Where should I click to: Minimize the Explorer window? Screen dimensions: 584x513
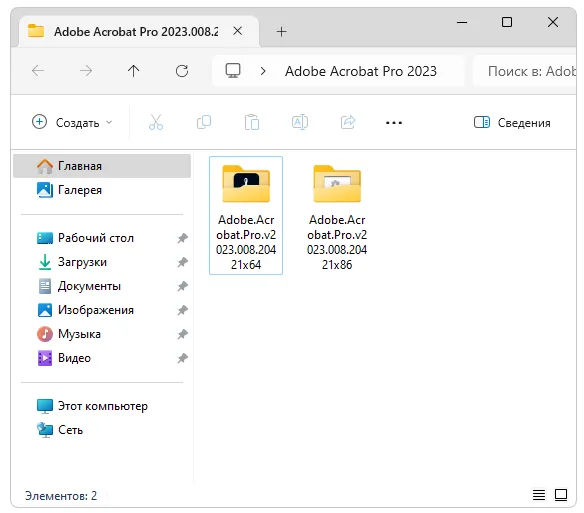(x=462, y=22)
